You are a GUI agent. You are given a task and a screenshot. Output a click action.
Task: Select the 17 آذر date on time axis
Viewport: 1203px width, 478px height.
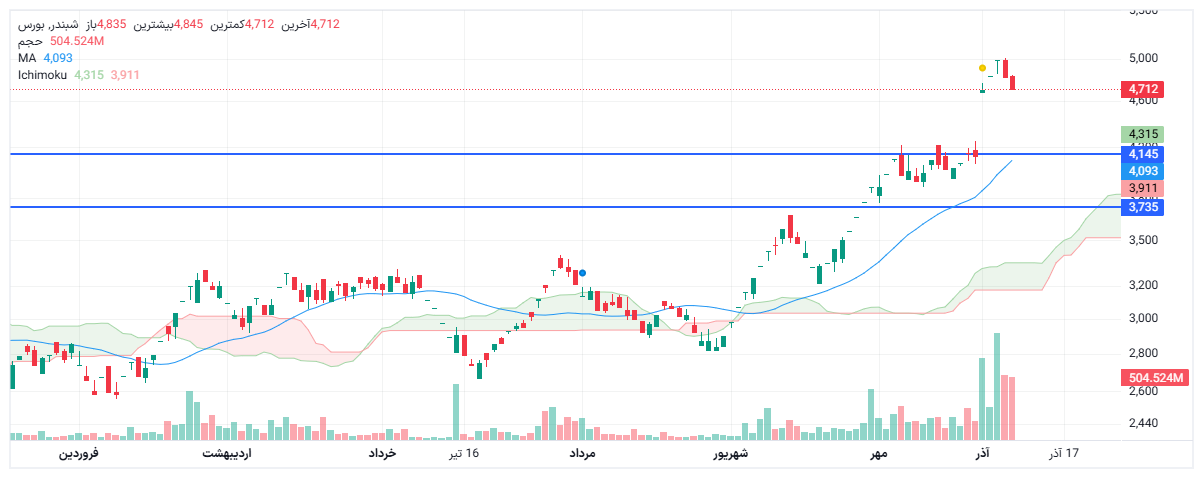pos(1064,454)
